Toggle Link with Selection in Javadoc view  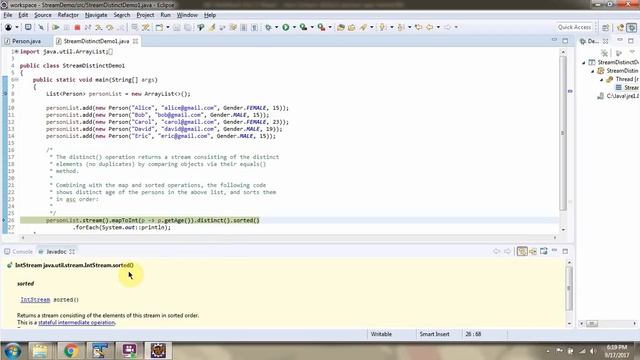[522, 251]
